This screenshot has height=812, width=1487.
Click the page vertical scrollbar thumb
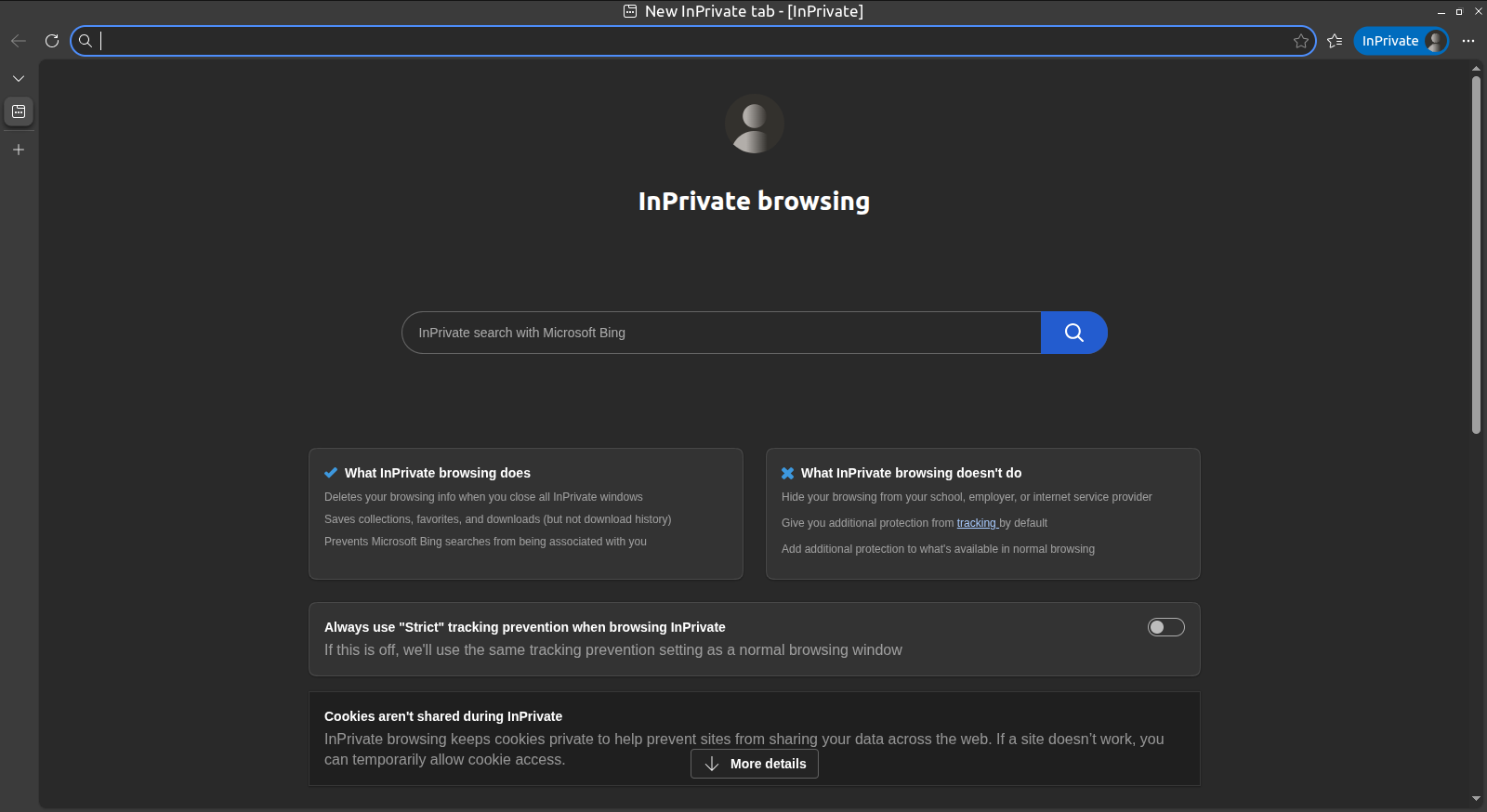(1476, 255)
